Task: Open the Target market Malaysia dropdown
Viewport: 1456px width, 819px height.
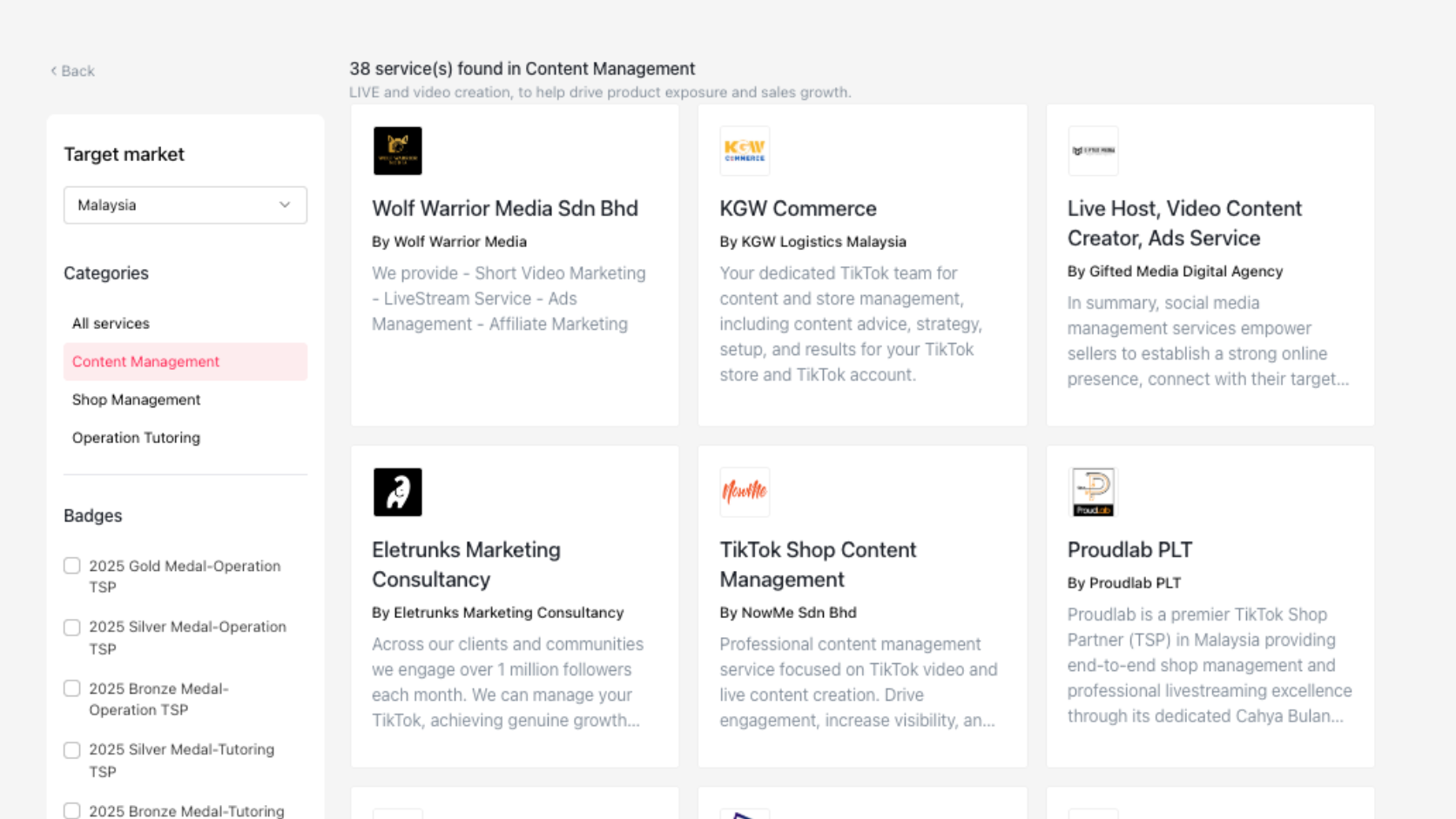Action: 185,205
